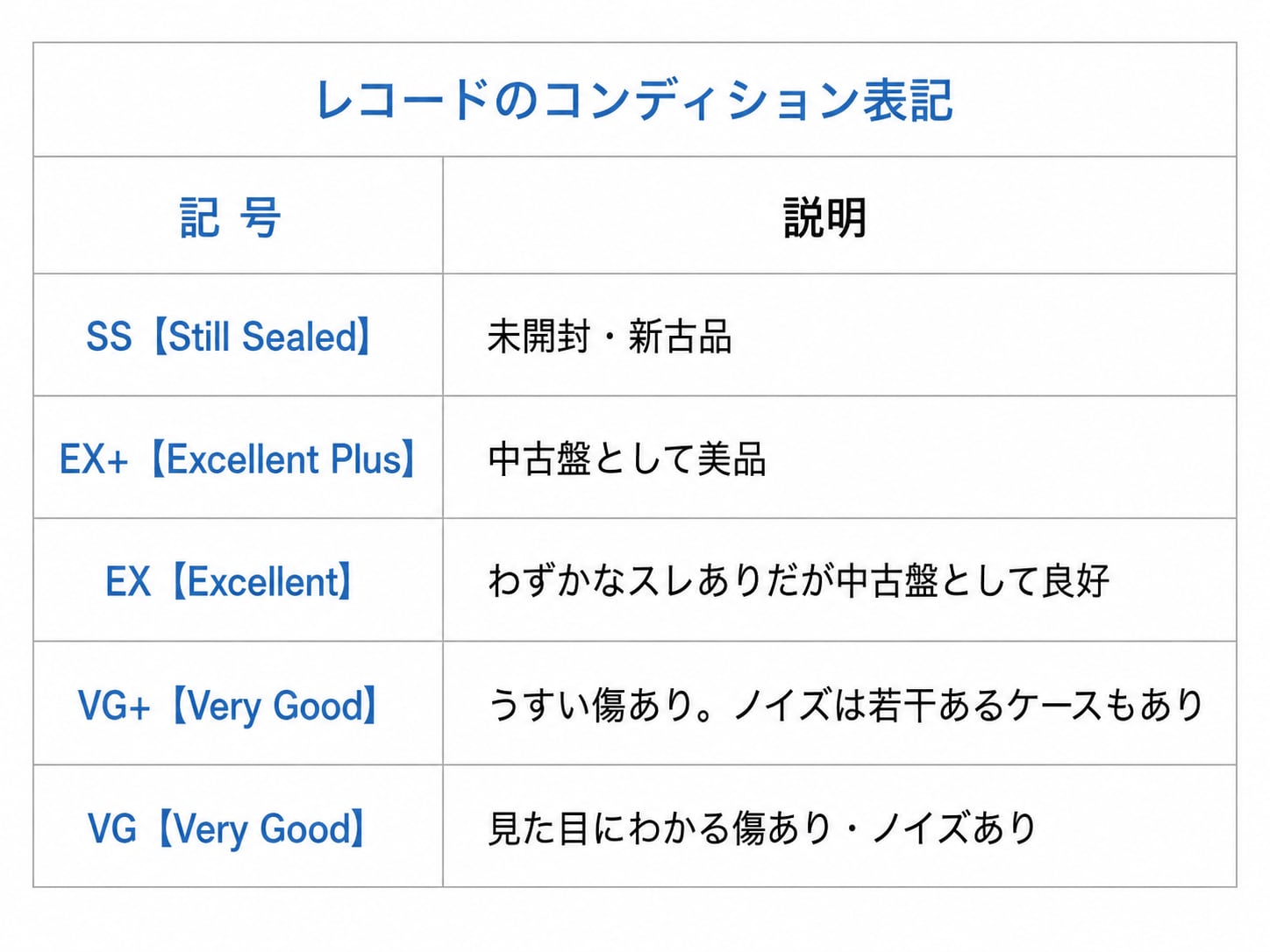The height and width of the screenshot is (952, 1270).
Task: Select the description 見た目にわかる傷あり・ノイズあり
Action: coord(763,828)
